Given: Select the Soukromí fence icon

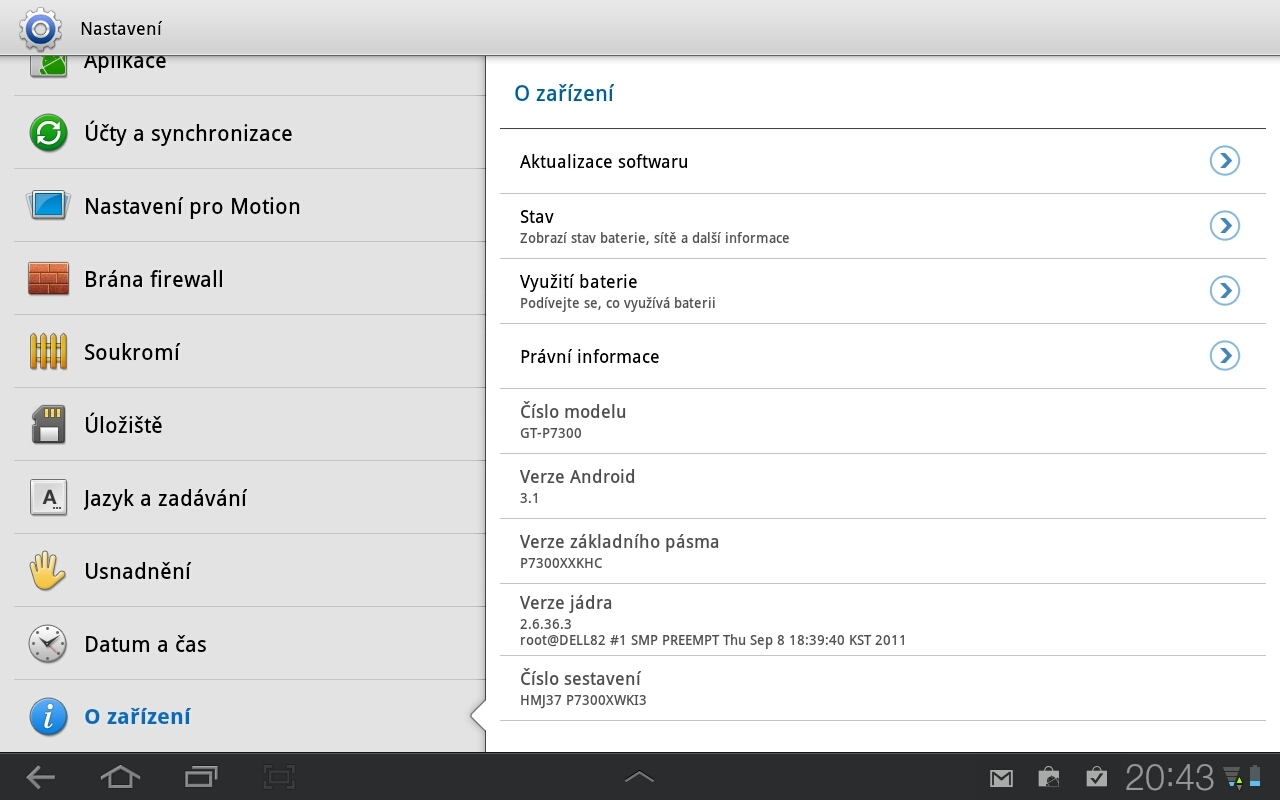Looking at the screenshot, I should pyautogui.click(x=47, y=351).
